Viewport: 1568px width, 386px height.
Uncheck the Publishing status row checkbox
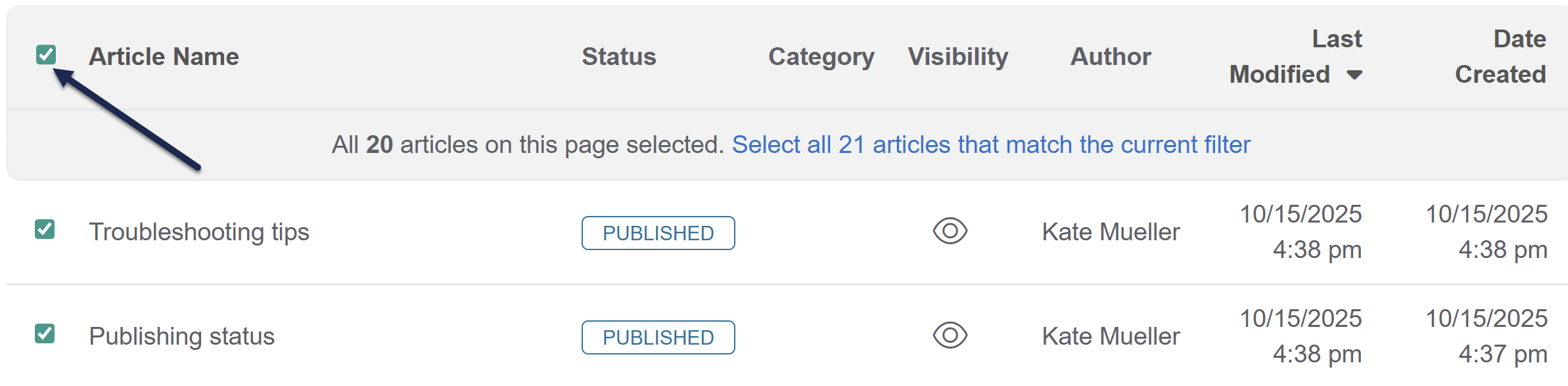click(45, 334)
